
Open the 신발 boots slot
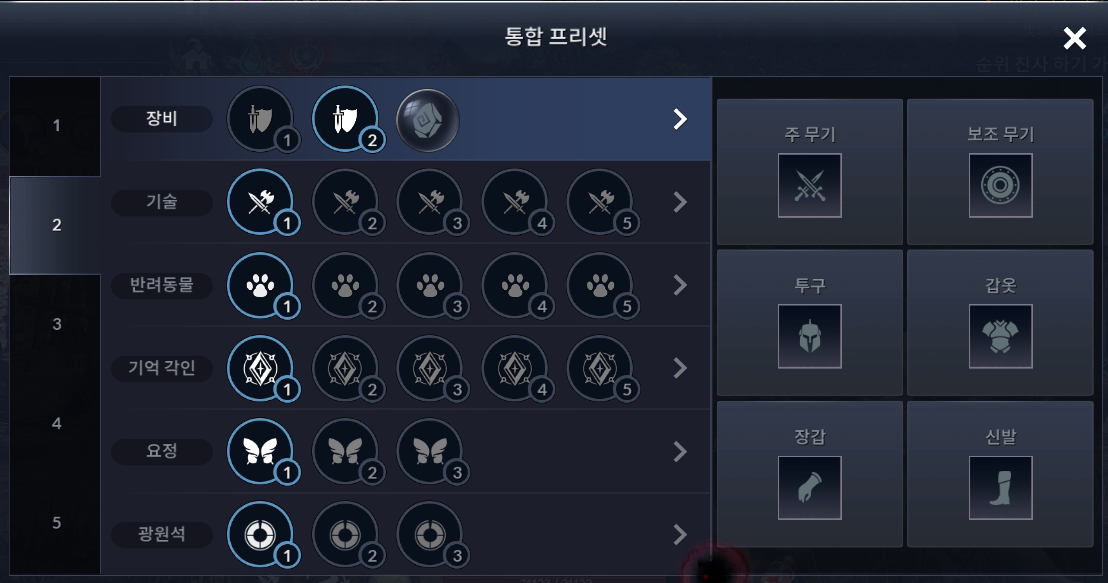(1000, 474)
